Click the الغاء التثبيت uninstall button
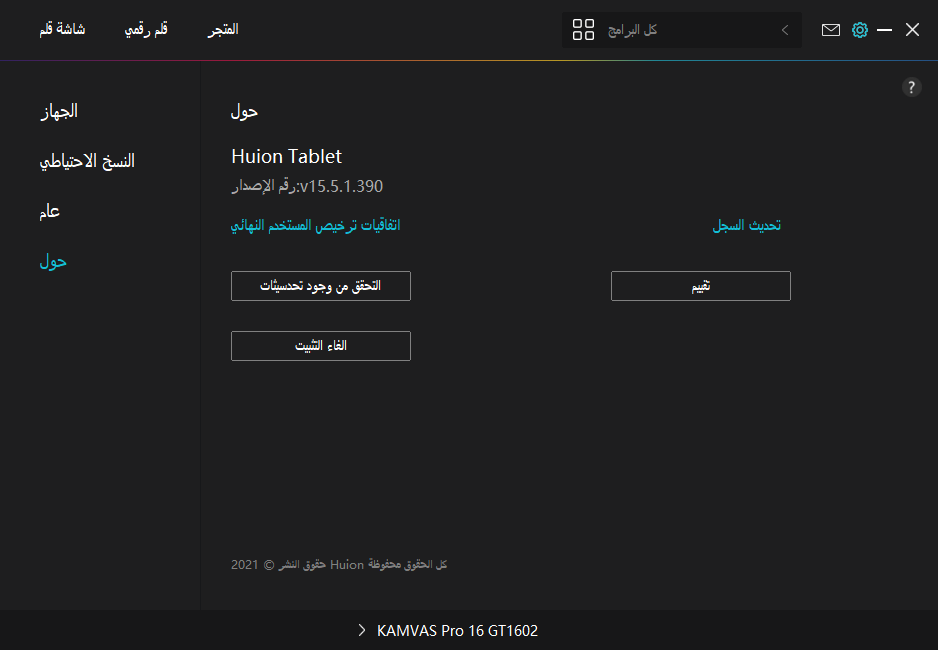This screenshot has width=938, height=650. click(321, 346)
